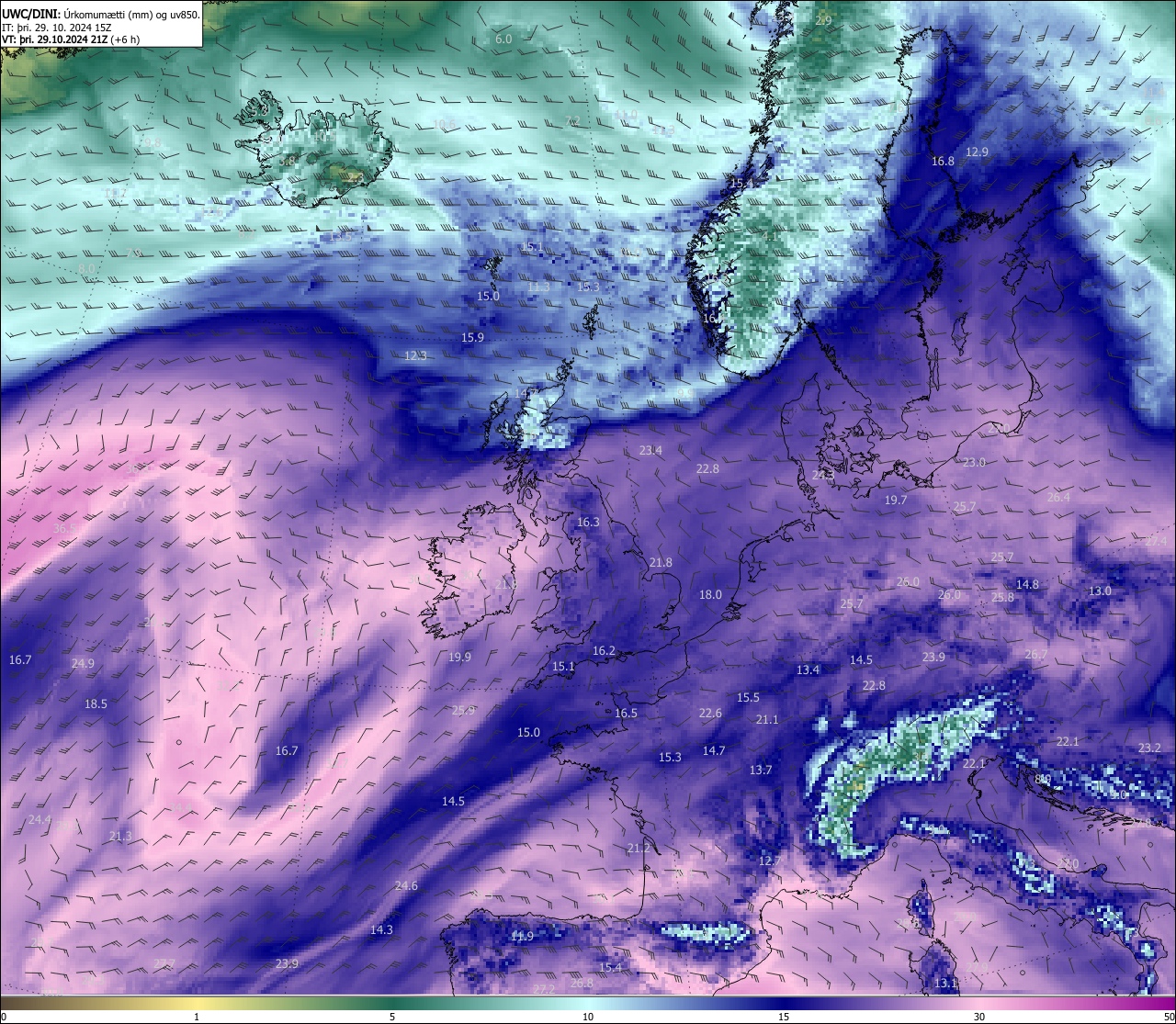Click the 21.2 value over France
The width and height of the screenshot is (1176, 1024).
coord(639,848)
